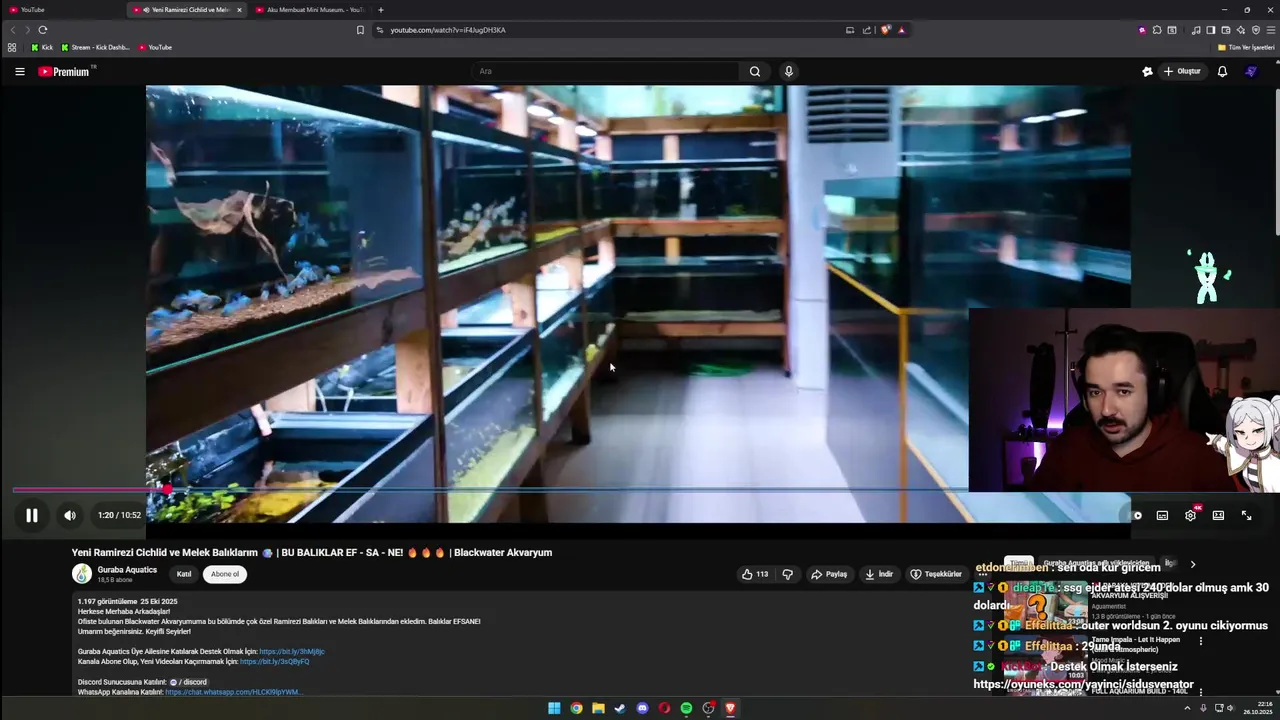Start voice search with microphone icon
Viewport: 1280px width, 720px height.
[x=789, y=71]
